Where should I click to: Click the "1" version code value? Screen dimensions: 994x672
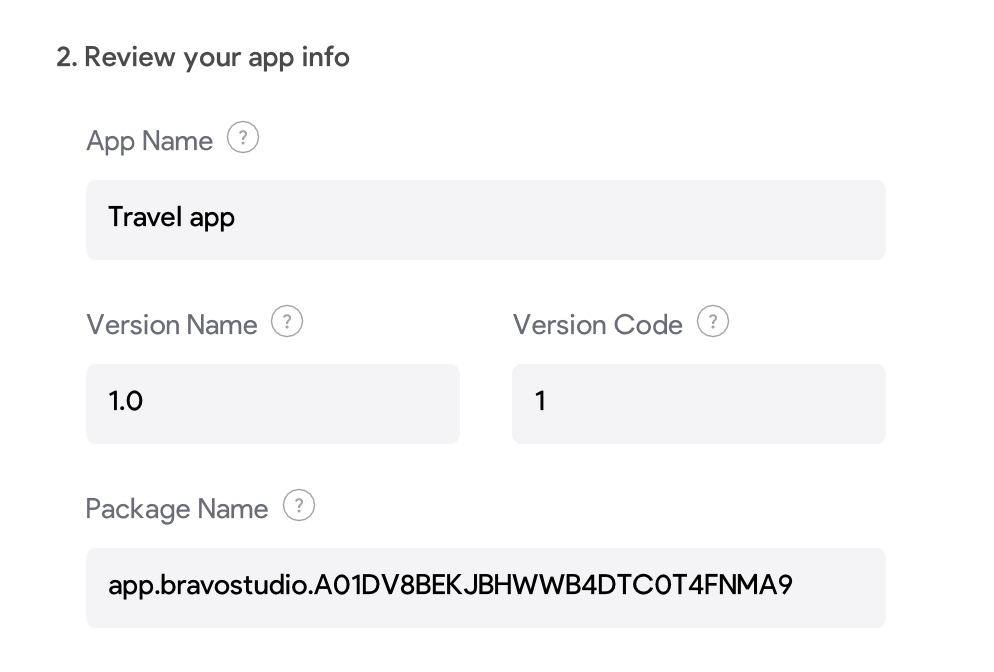541,401
